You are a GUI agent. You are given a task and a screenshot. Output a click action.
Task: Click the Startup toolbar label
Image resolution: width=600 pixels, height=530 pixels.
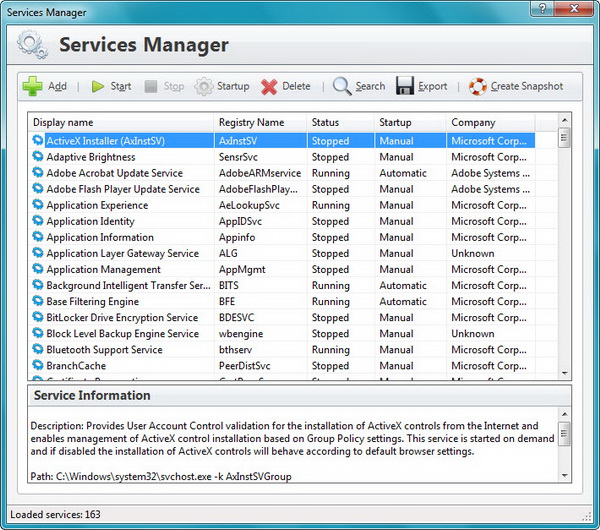233,86
